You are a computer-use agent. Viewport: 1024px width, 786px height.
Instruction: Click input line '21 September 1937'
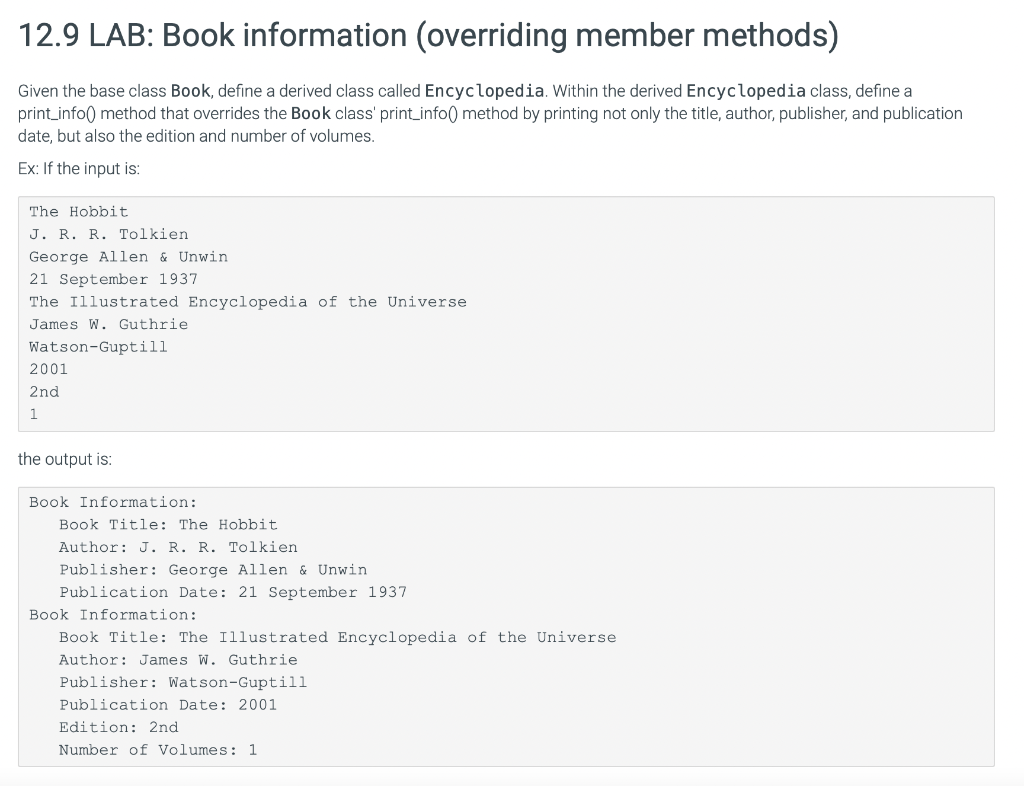pyautogui.click(x=113, y=279)
